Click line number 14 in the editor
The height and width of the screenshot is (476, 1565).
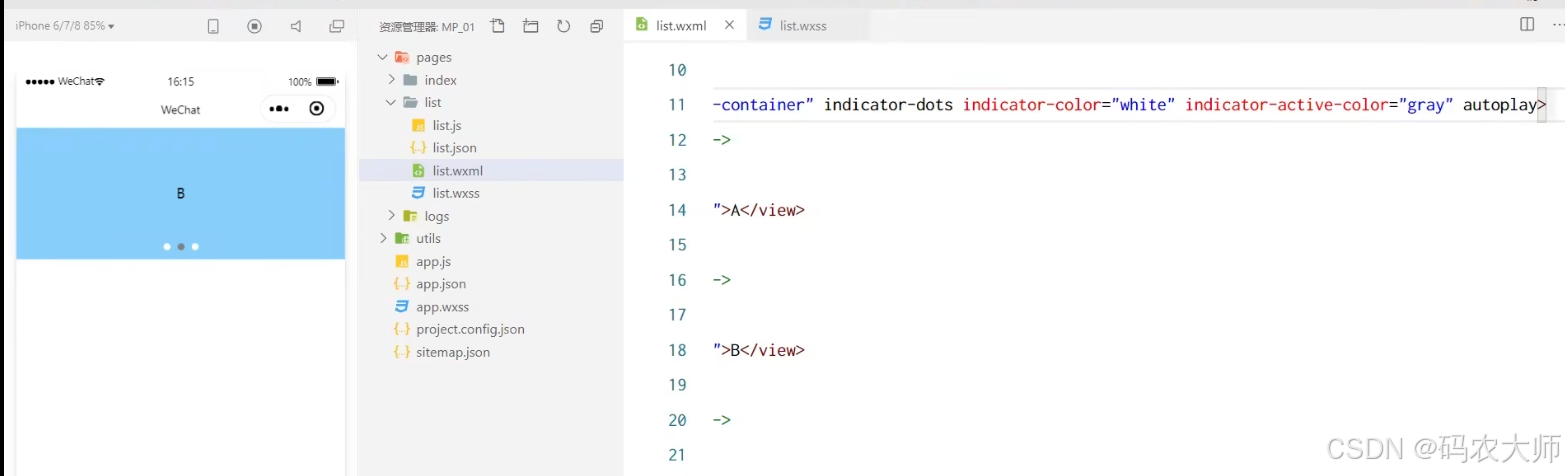(677, 210)
